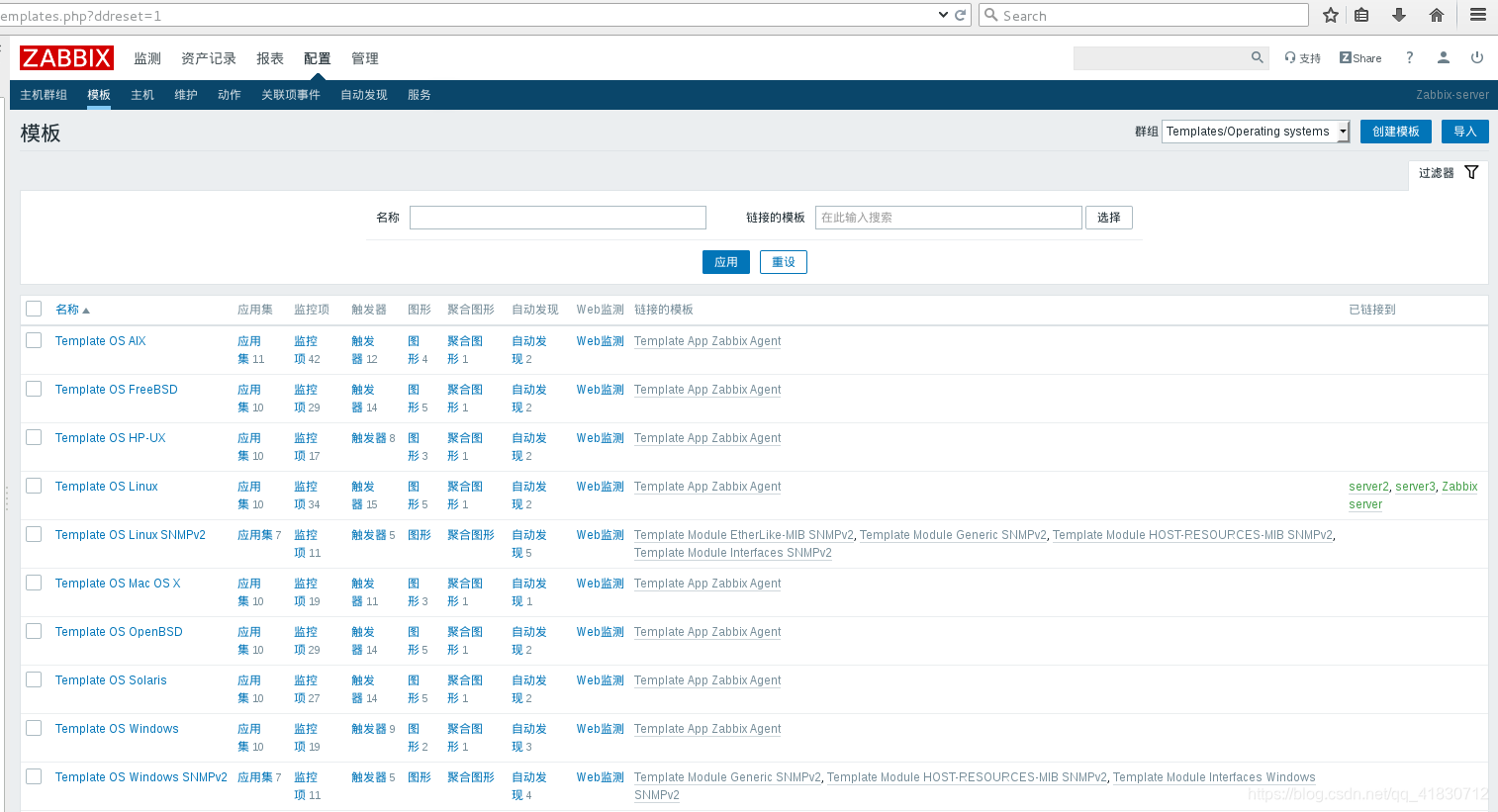Open the 群组 Templates/Operating systems dropdown
Viewport: 1498px width, 812px height.
point(1256,132)
